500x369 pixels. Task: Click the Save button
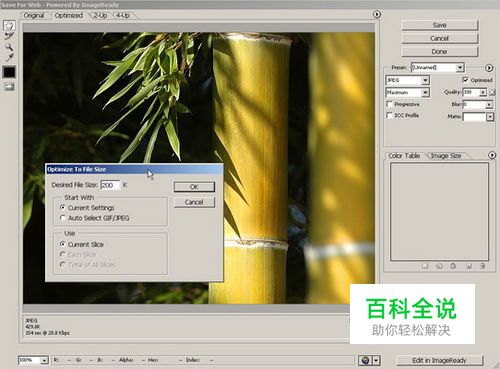click(x=439, y=25)
